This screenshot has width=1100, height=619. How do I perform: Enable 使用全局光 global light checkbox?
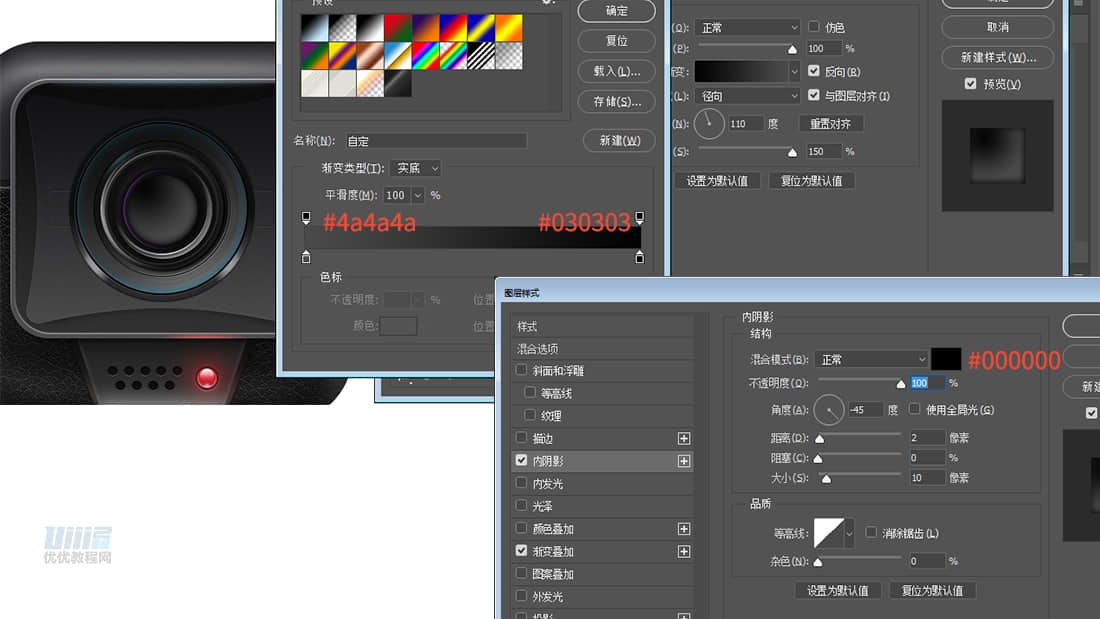[914, 408]
